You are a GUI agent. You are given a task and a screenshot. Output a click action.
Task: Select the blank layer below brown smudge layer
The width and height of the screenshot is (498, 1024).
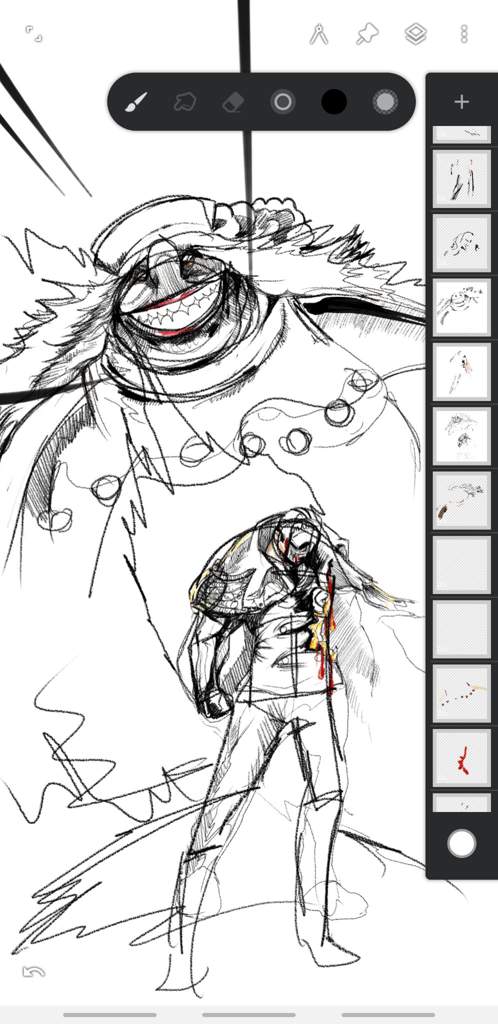pos(461,565)
